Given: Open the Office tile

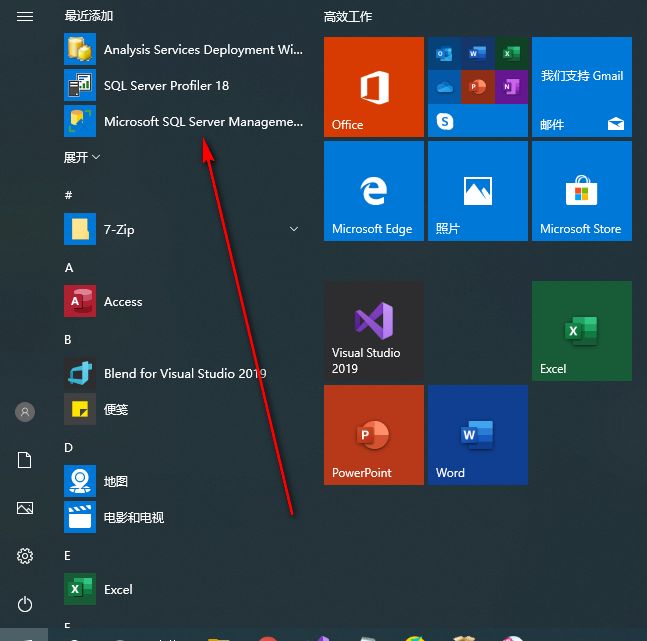Looking at the screenshot, I should click(x=374, y=87).
